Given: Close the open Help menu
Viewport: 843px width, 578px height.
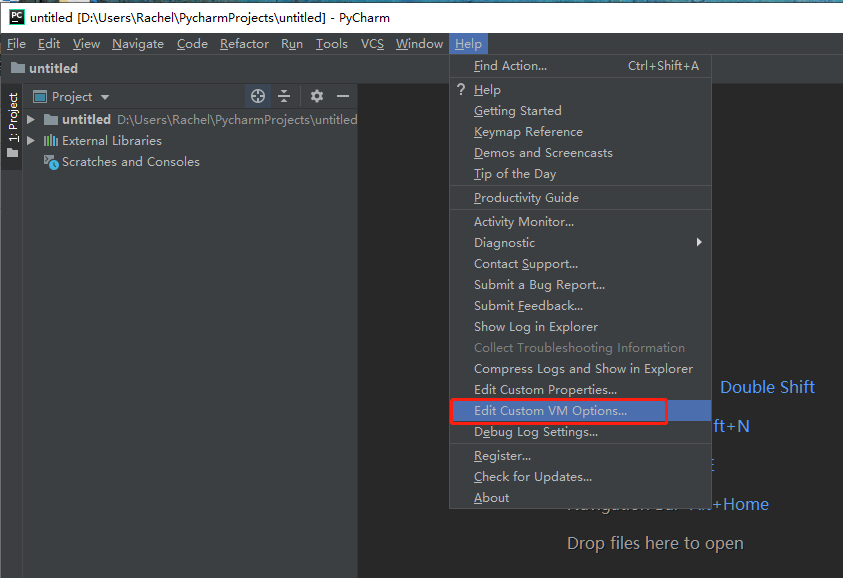Looking at the screenshot, I should [x=468, y=44].
